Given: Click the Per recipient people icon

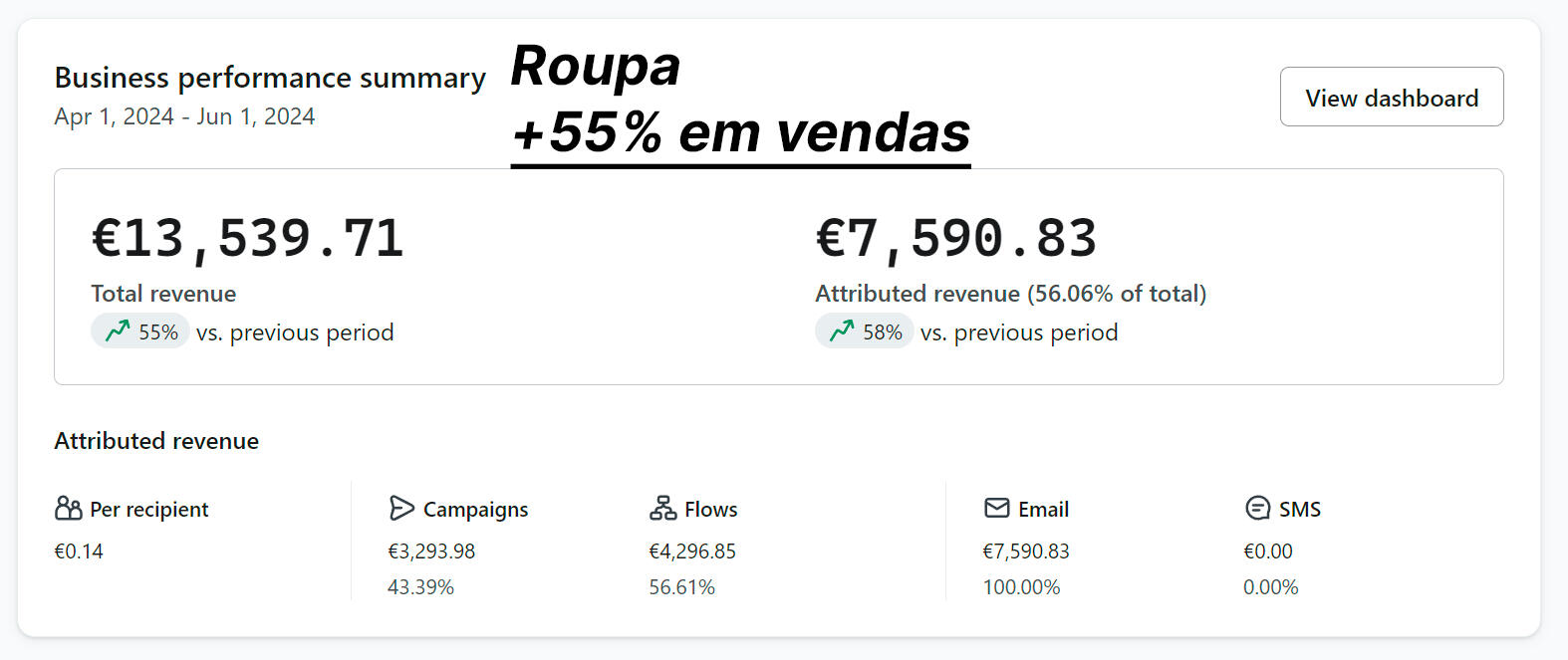Looking at the screenshot, I should point(69,509).
